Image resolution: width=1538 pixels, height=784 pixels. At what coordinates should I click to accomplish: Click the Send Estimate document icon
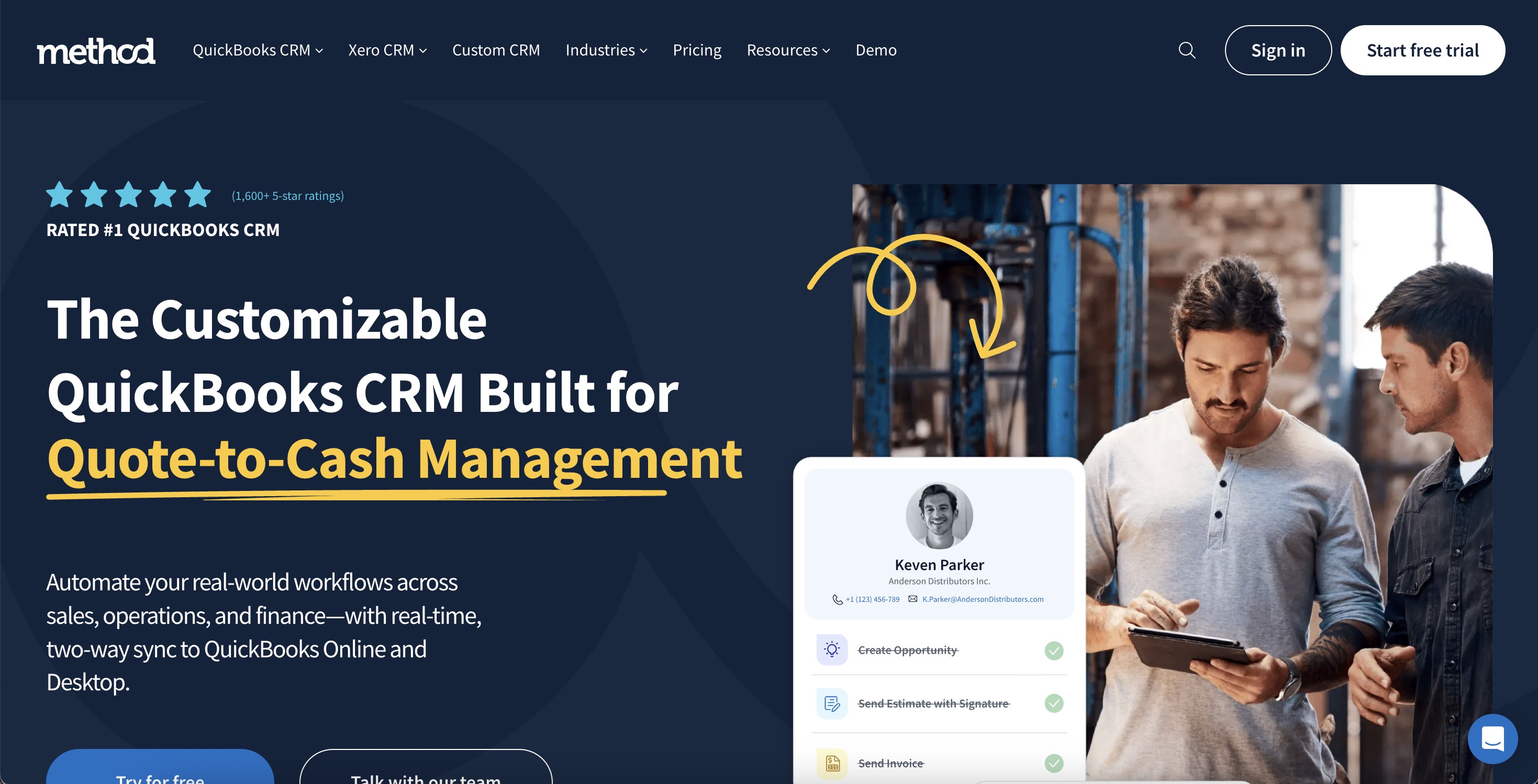coord(832,703)
